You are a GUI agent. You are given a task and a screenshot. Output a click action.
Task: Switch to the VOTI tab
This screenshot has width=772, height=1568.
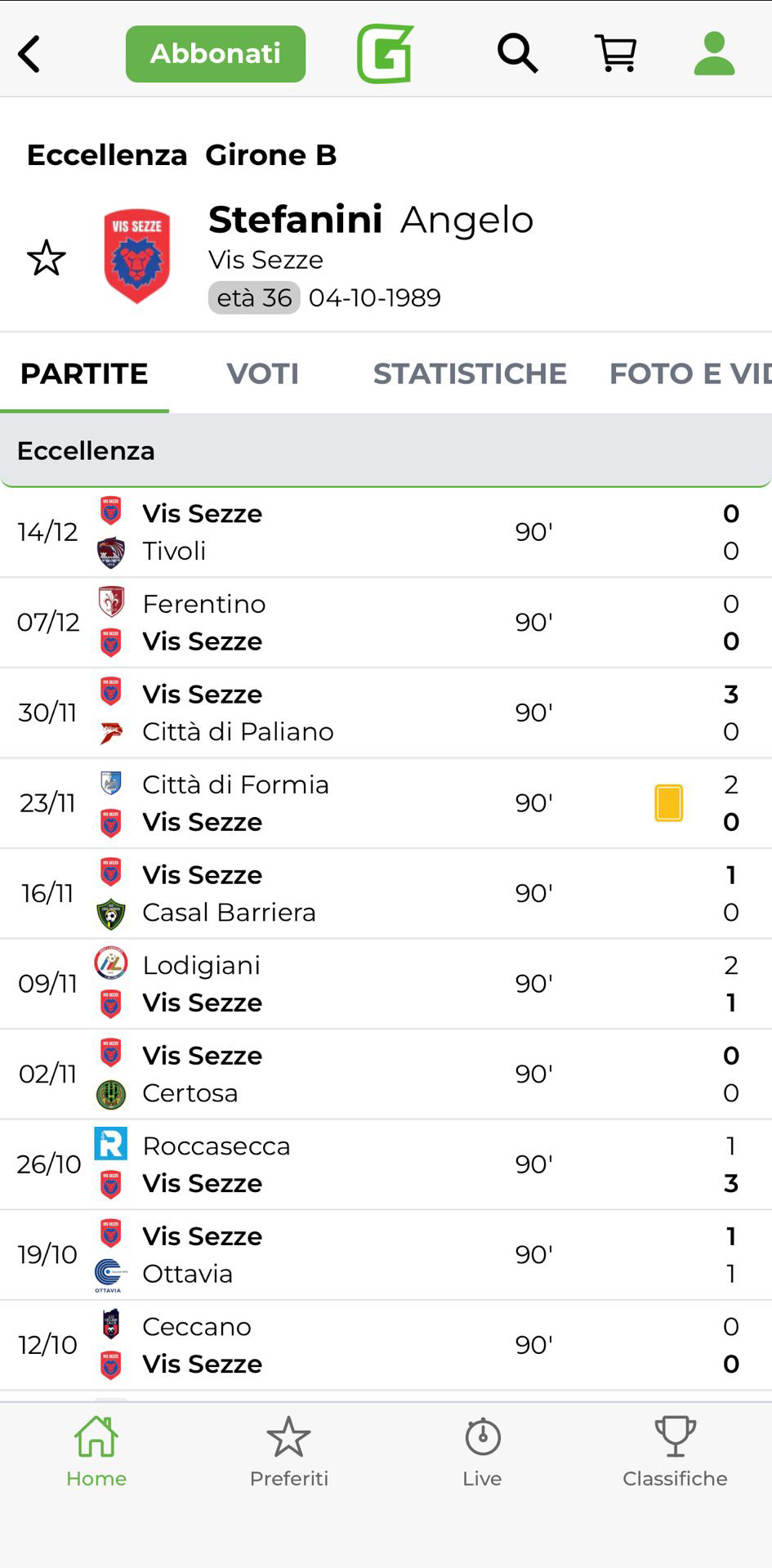point(262,373)
